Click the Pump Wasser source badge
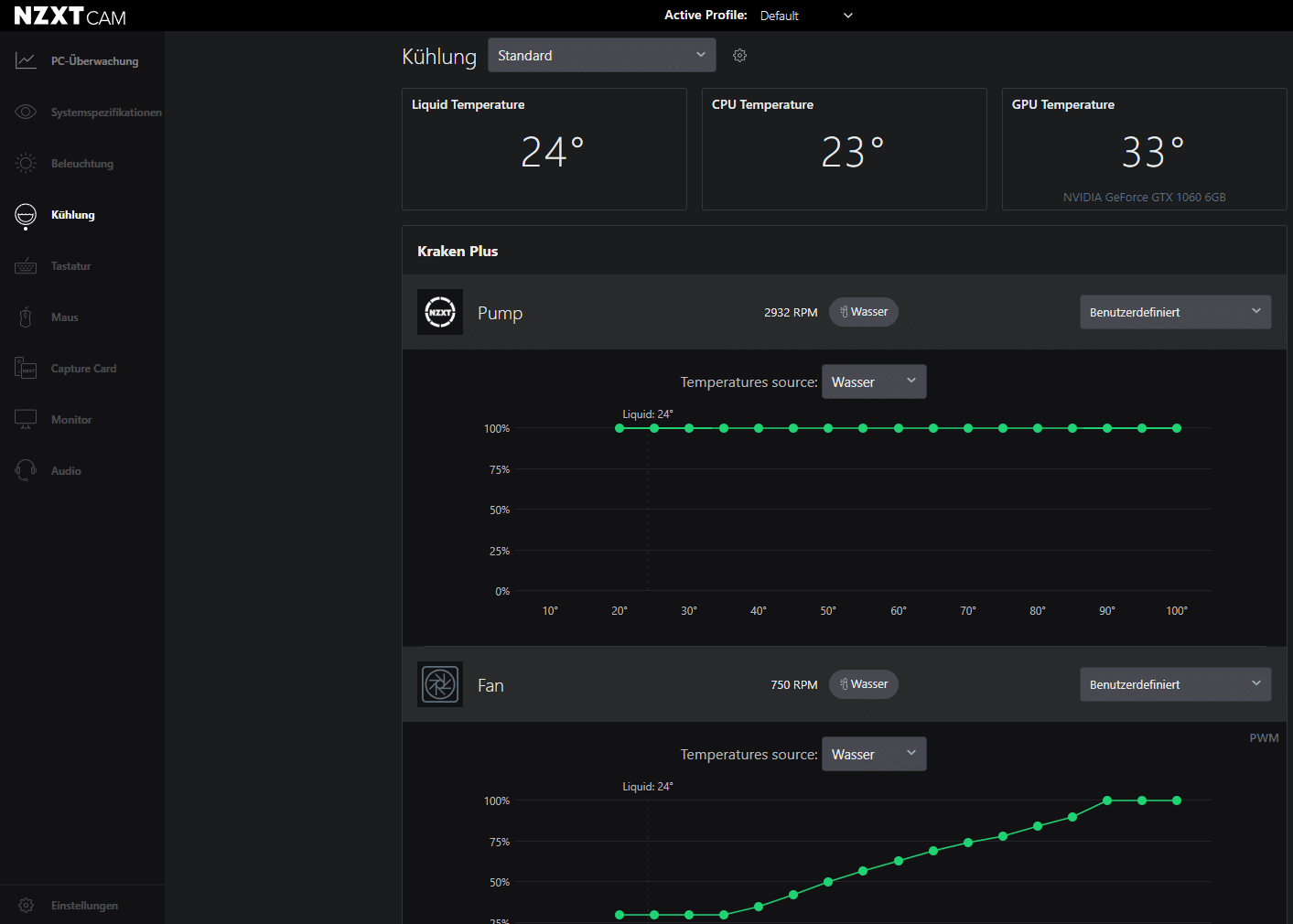 coord(863,312)
